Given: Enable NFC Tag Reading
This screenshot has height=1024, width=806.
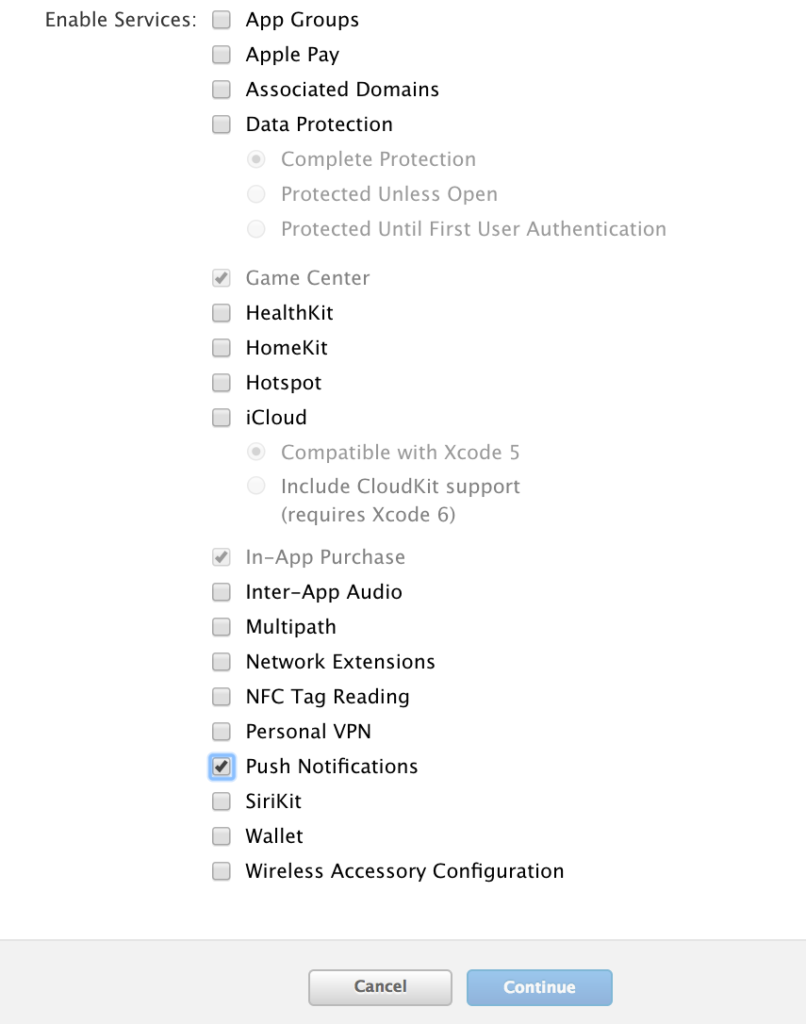Looking at the screenshot, I should tap(221, 697).
